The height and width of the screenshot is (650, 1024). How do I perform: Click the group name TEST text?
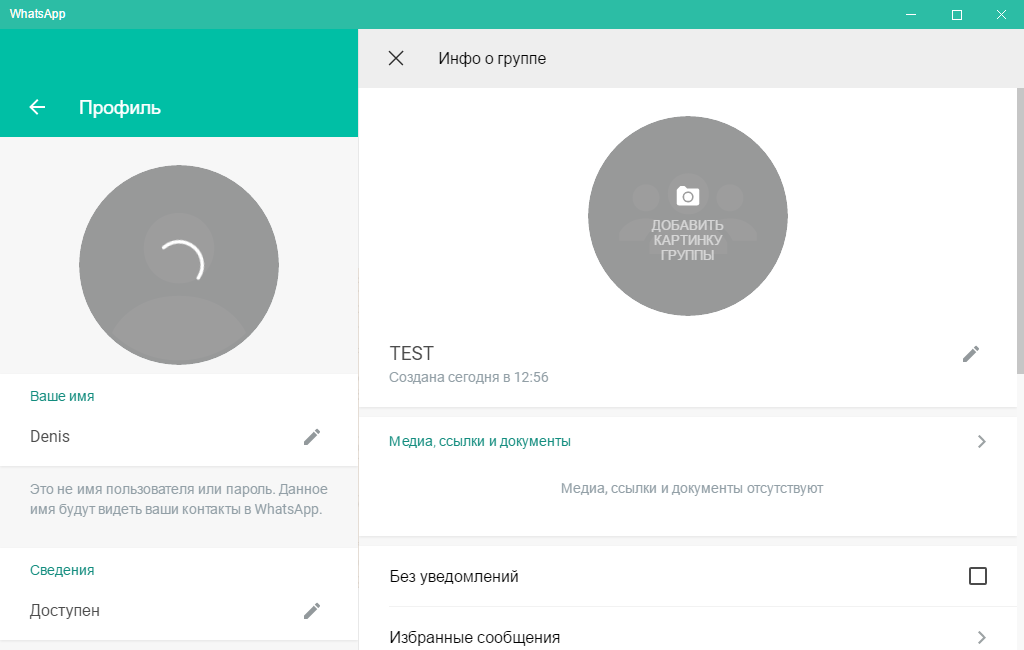[412, 354]
